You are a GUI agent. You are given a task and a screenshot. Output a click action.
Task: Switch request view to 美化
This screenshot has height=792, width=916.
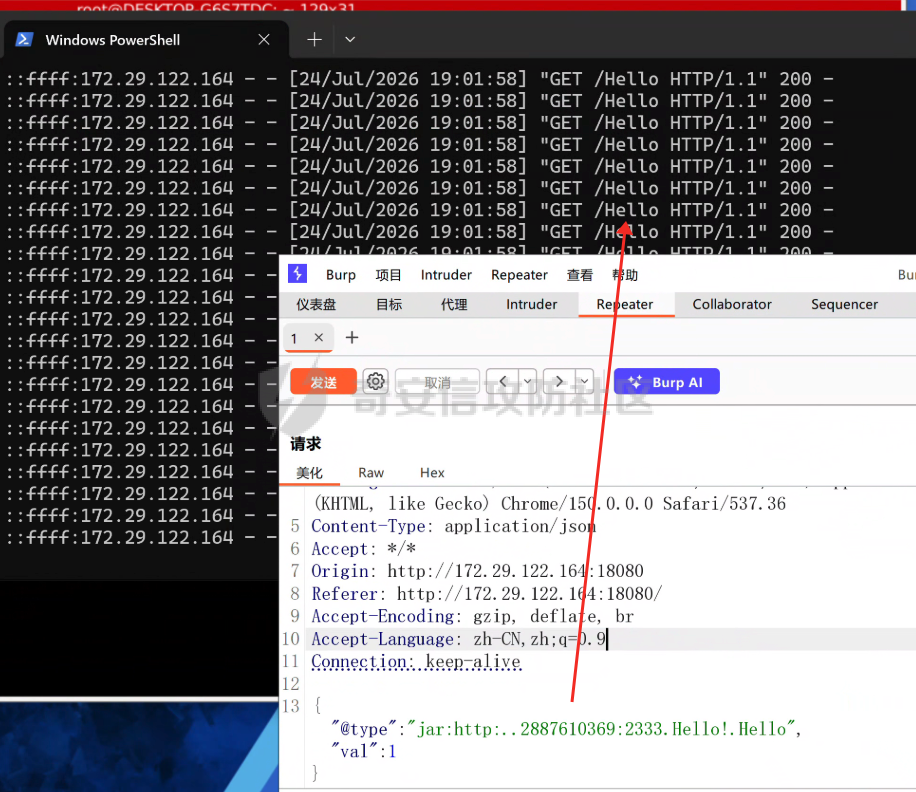tap(309, 473)
